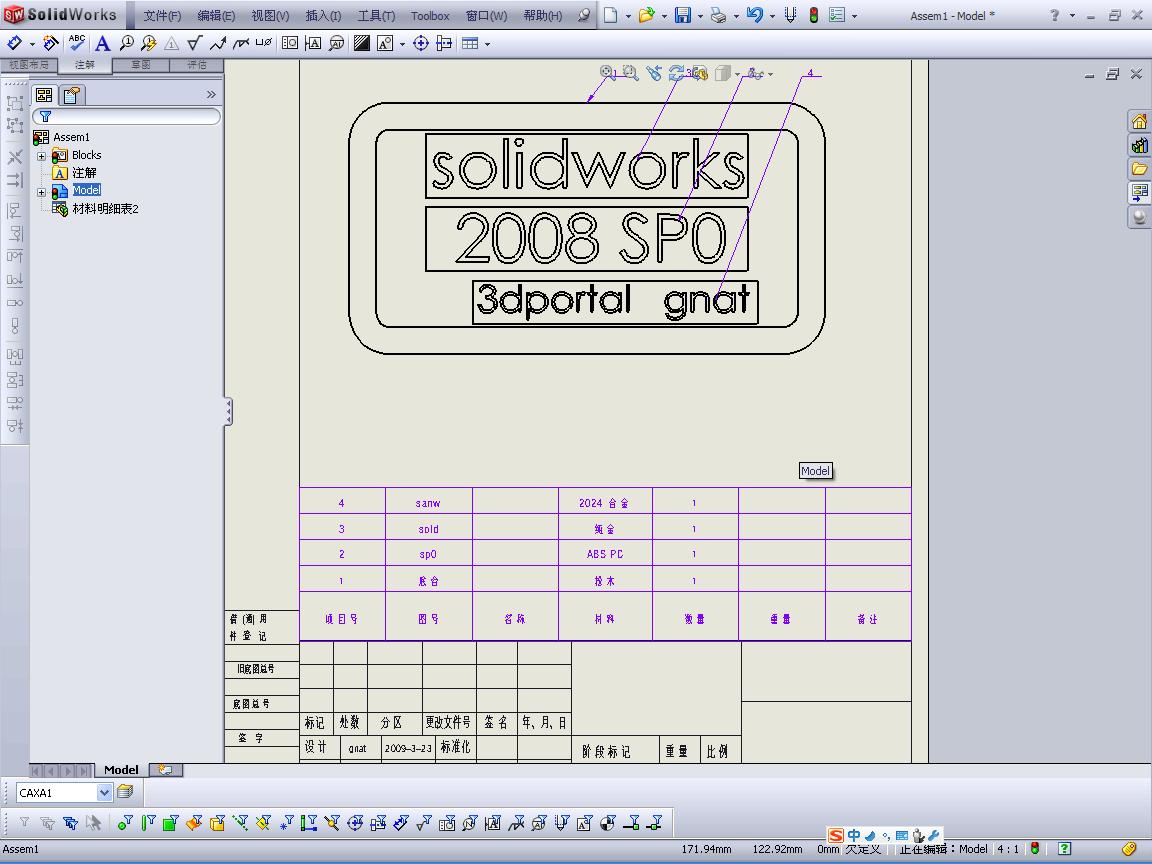Switch to the 视图布局 tab
The height and width of the screenshot is (864, 1152).
coord(29,65)
